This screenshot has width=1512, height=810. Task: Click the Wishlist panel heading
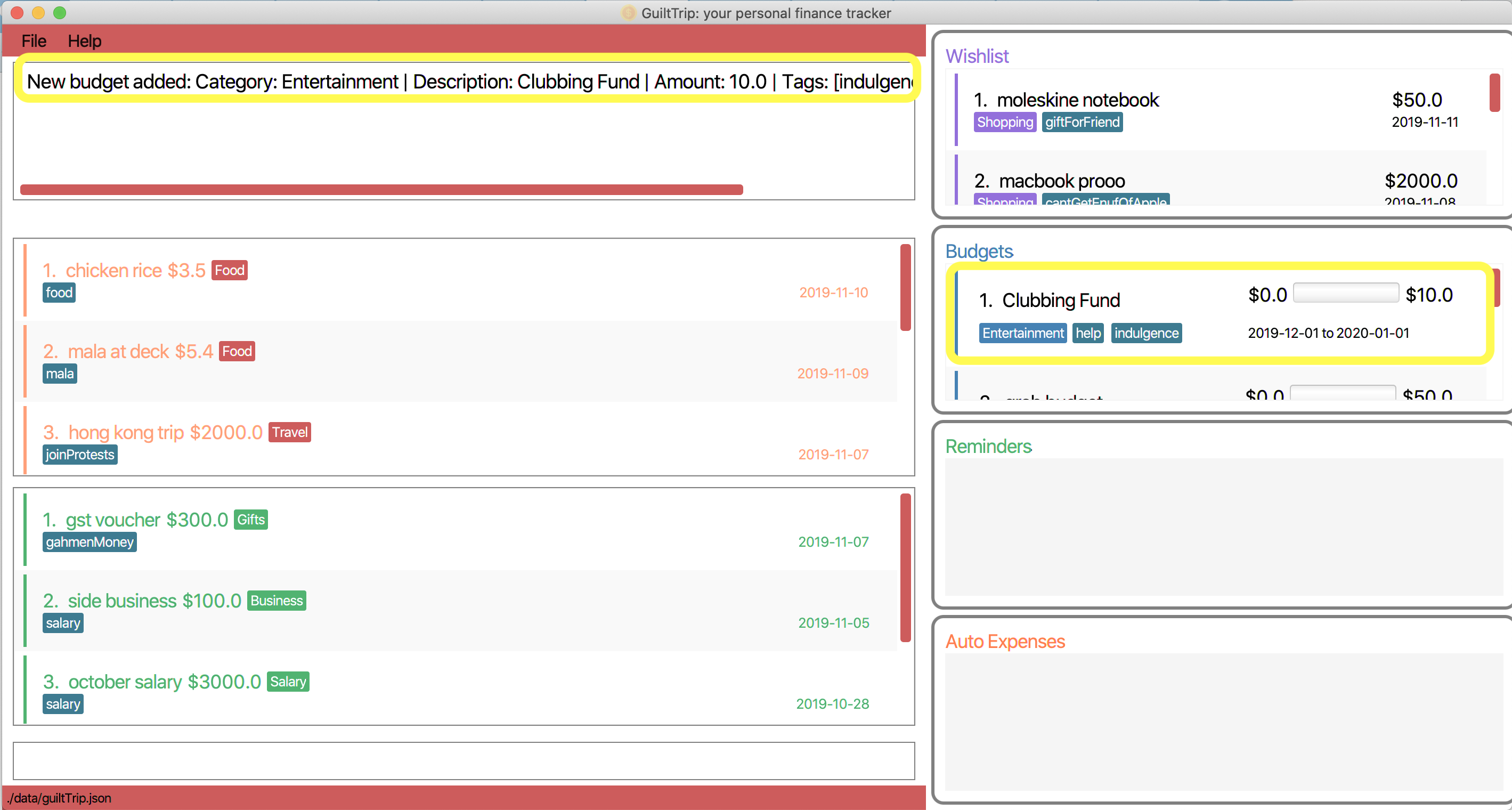coord(977,56)
